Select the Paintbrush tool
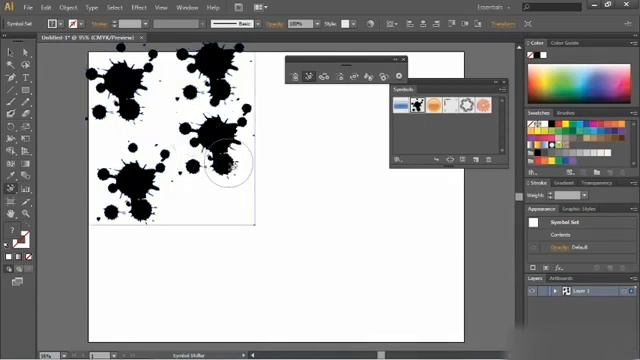Screen dimensions: 640x360 pyautogui.click(x=11, y=102)
